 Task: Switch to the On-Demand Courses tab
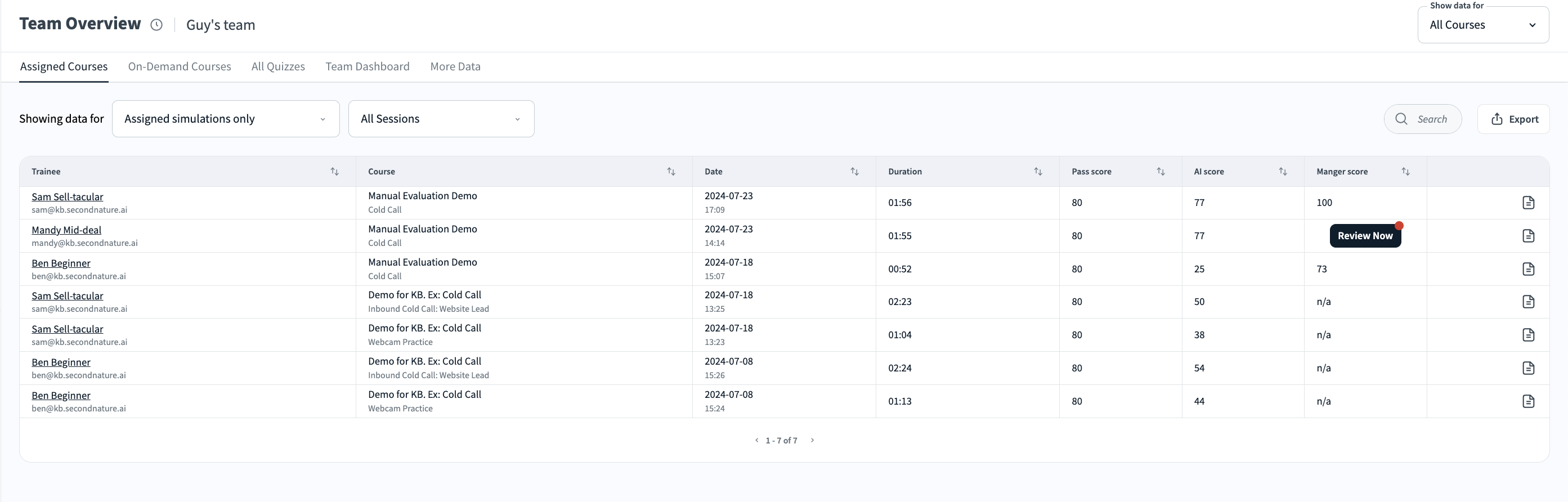(x=180, y=66)
